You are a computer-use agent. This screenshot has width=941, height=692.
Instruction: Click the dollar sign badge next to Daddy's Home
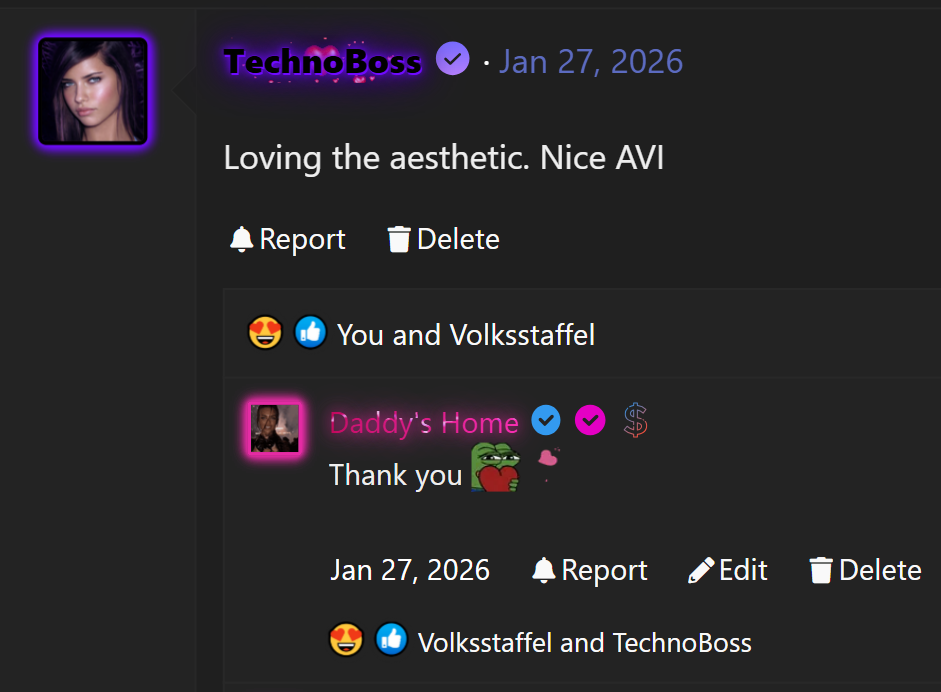pos(635,420)
